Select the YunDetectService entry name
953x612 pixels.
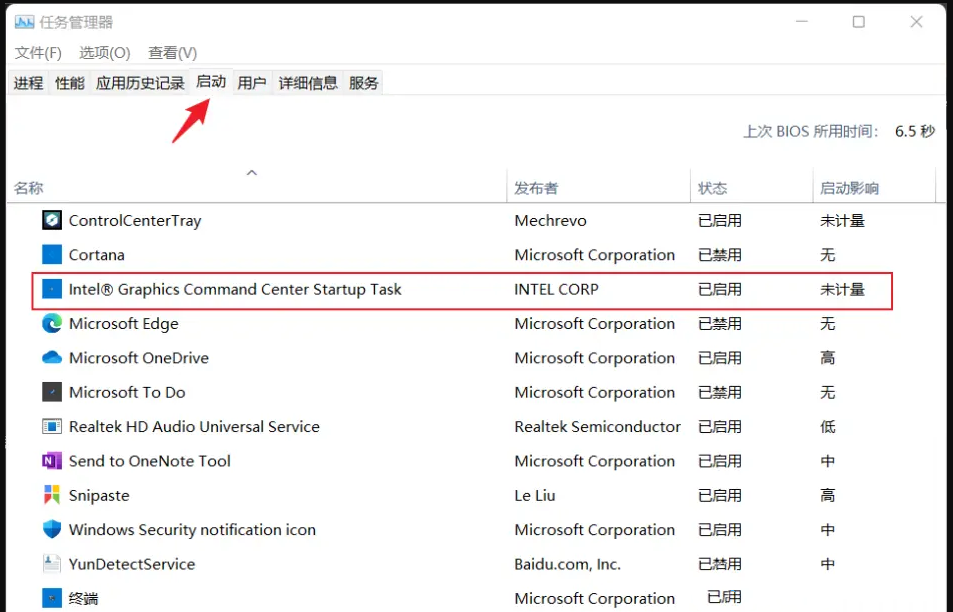point(132,564)
